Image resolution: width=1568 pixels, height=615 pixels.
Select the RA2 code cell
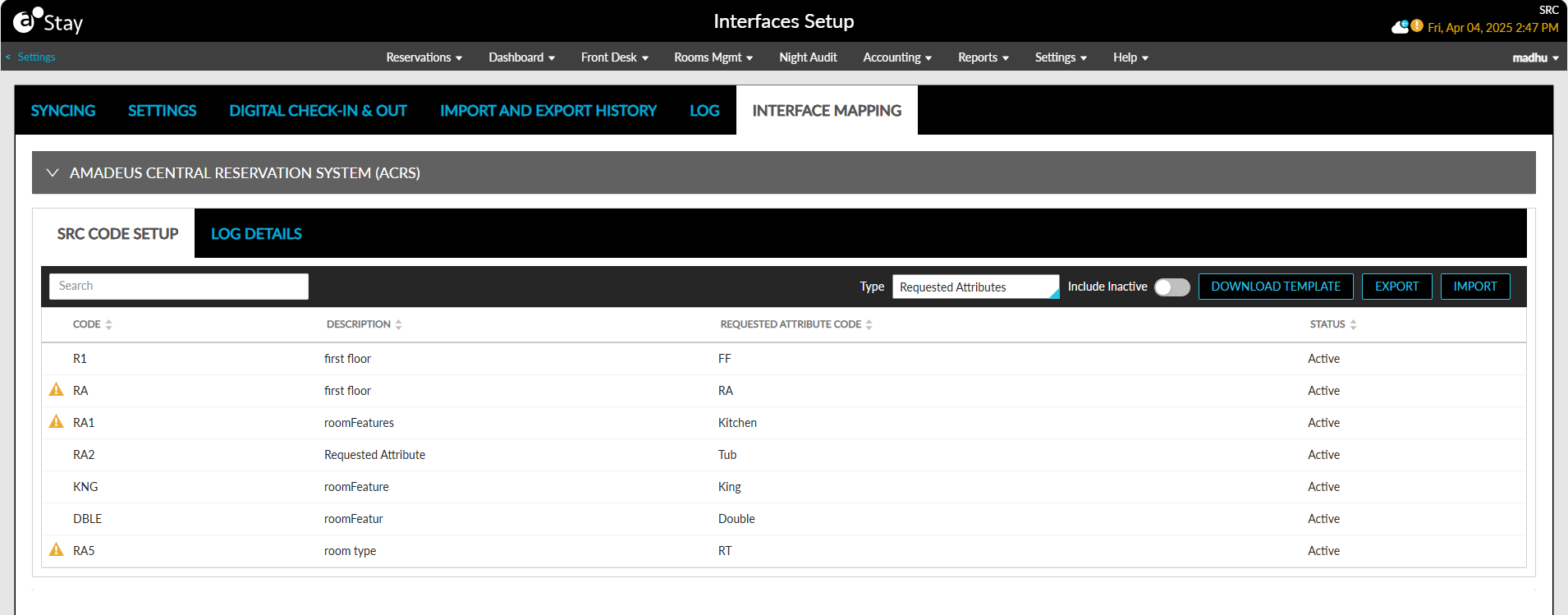click(84, 454)
